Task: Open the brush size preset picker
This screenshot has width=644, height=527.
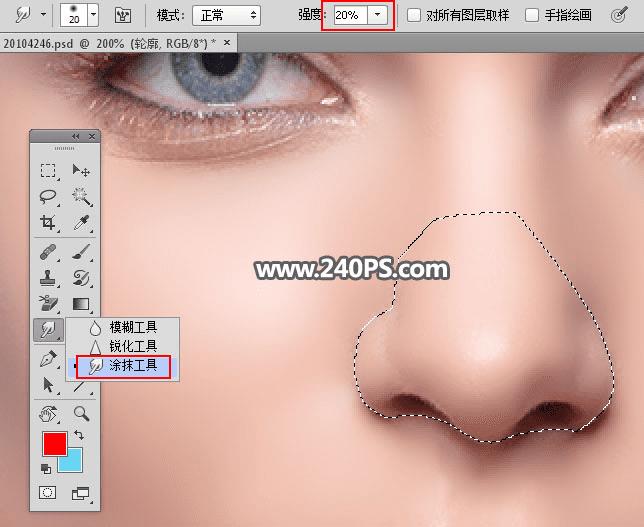Action: [x=93, y=15]
